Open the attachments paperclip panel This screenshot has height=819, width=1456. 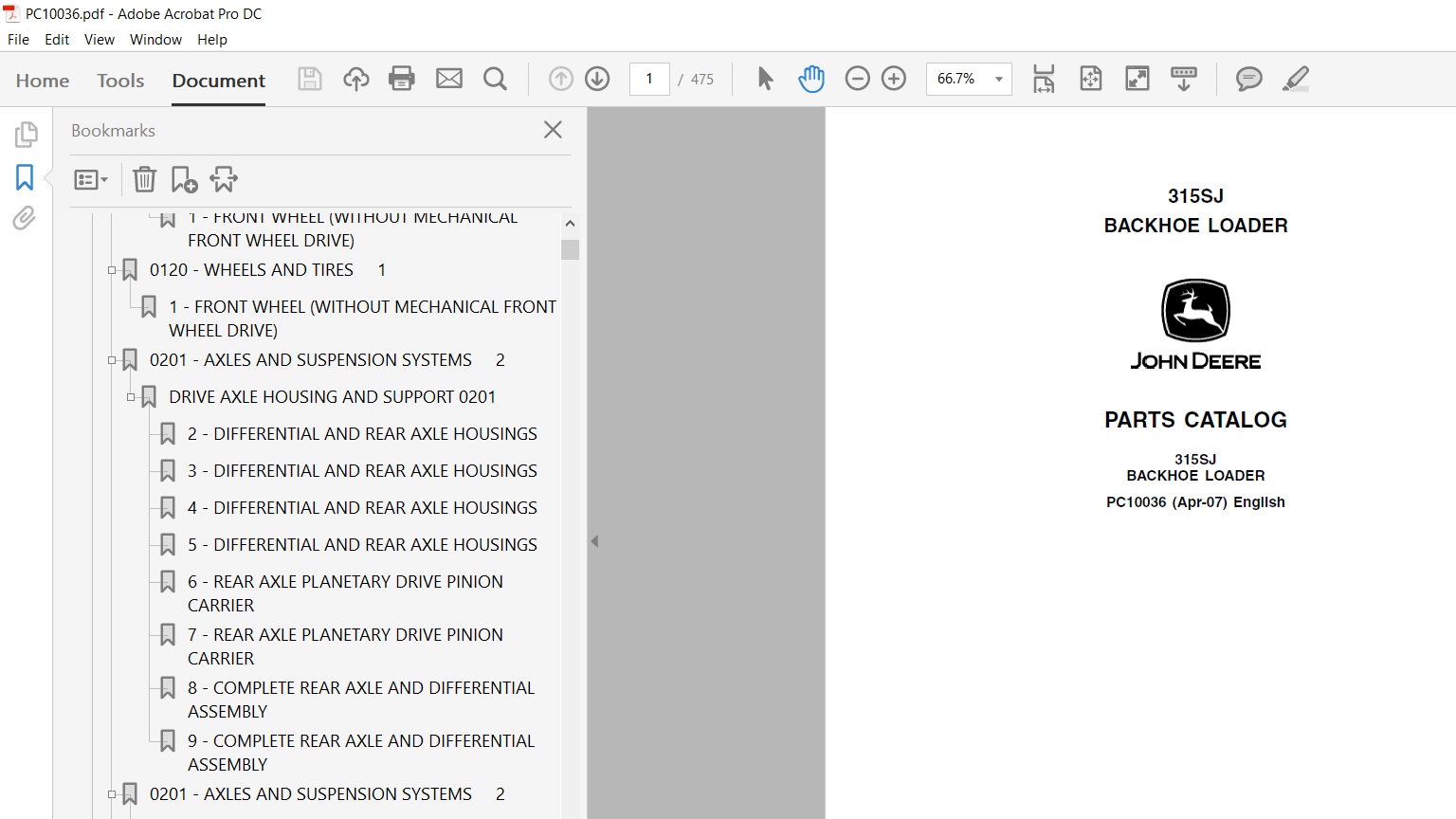click(x=25, y=219)
